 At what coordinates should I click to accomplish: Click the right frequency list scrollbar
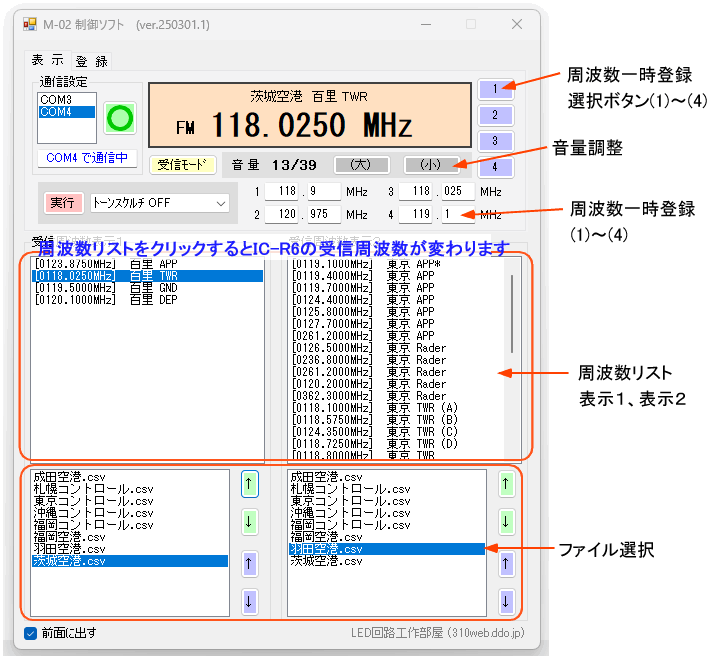pos(514,314)
